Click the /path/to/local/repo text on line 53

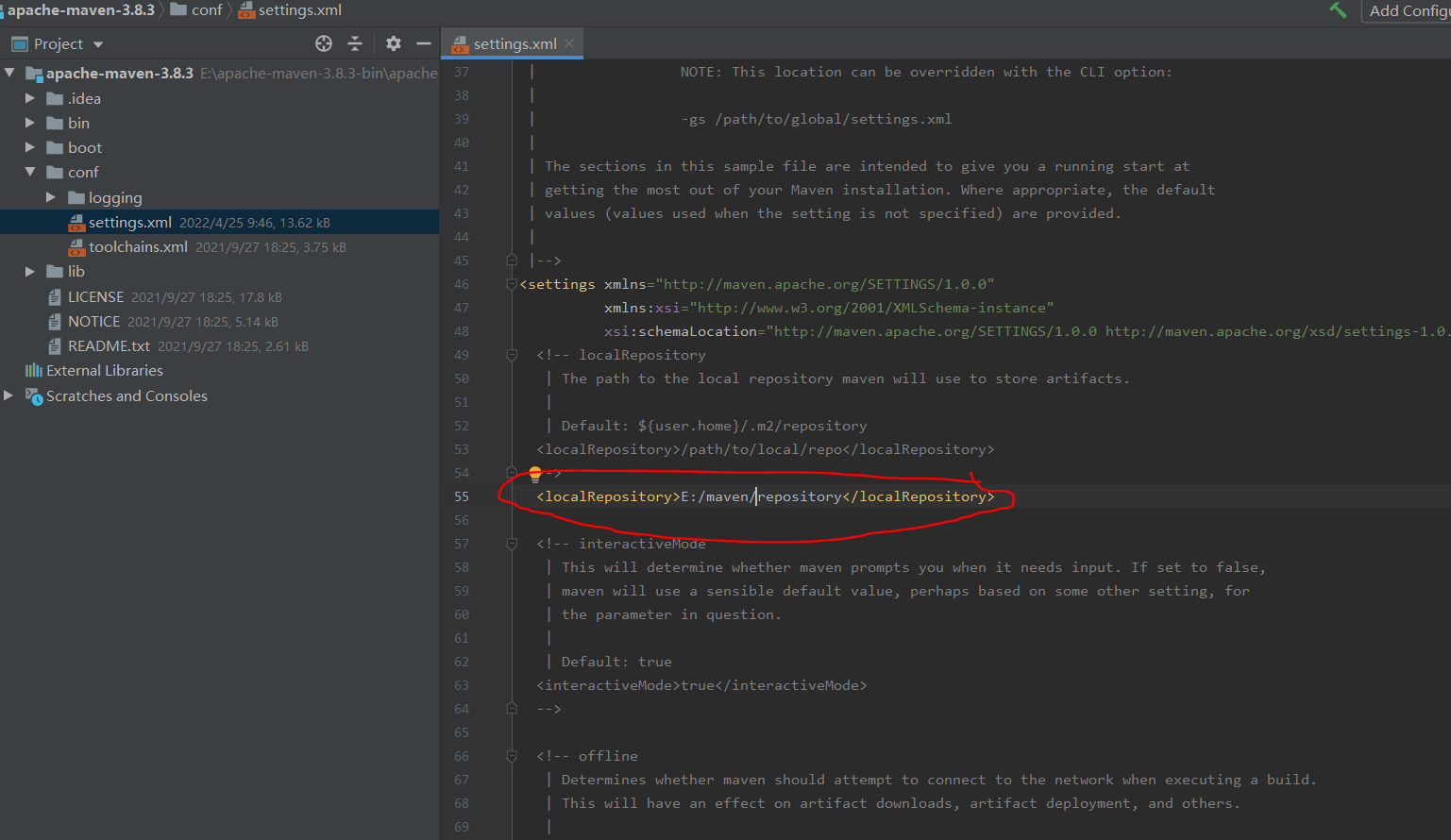pyautogui.click(x=761, y=449)
